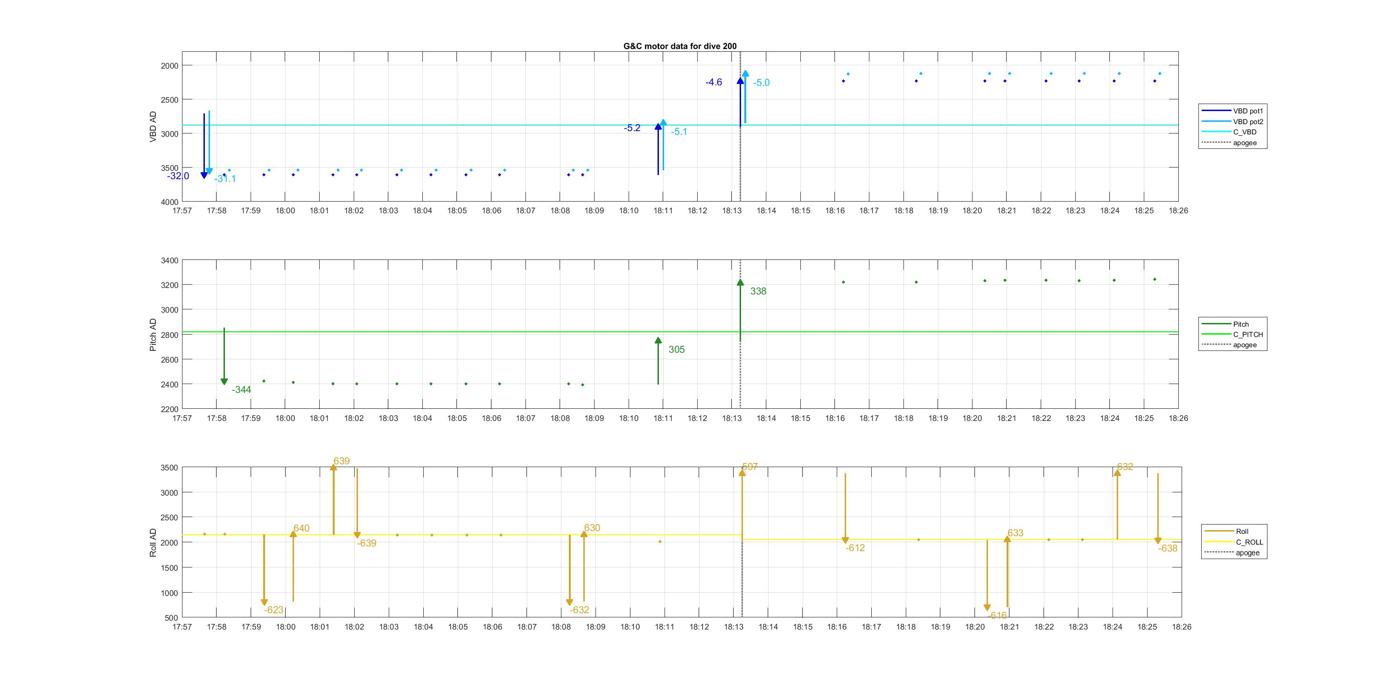Click the '-639' roll data label

click(x=366, y=543)
